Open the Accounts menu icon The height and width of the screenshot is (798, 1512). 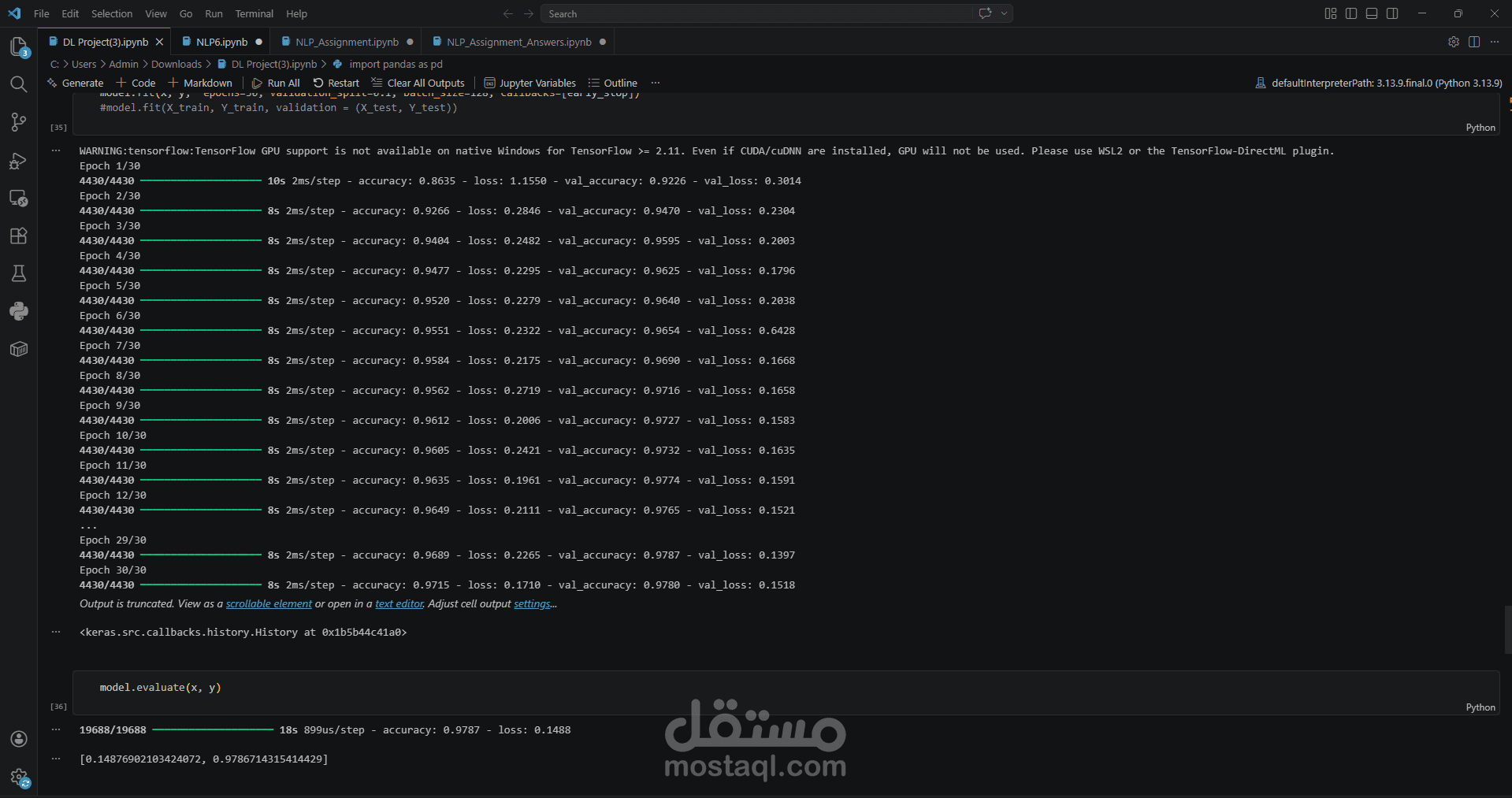point(19,739)
